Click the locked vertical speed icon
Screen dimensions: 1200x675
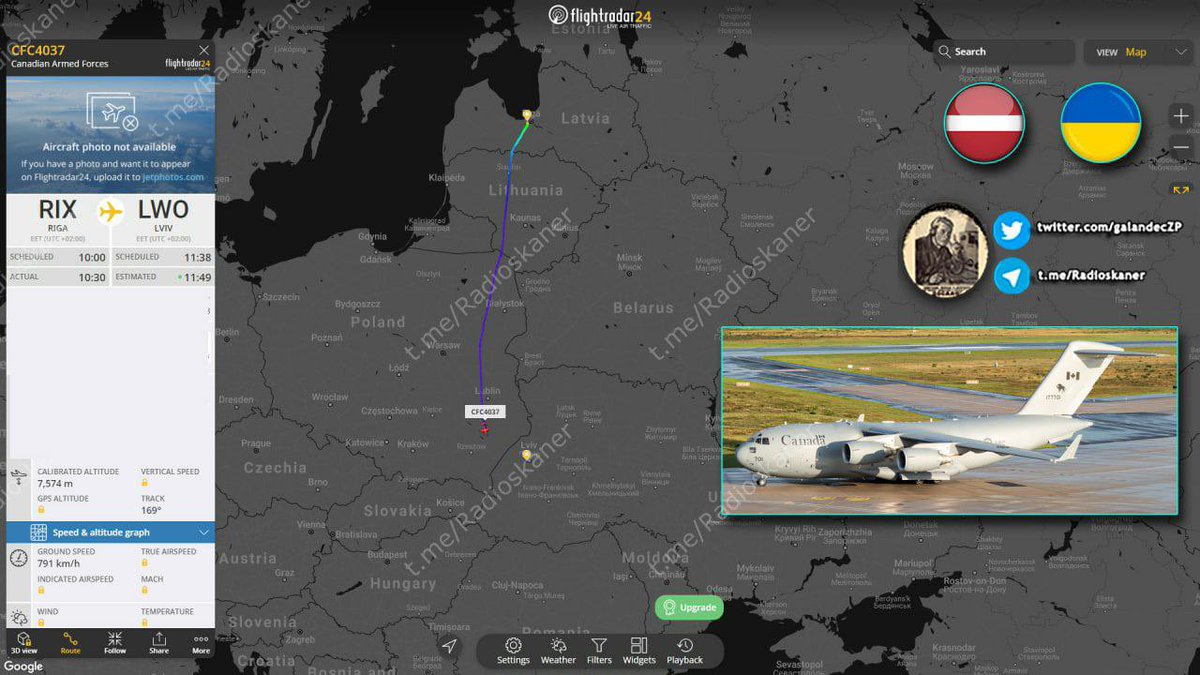[x=145, y=483]
